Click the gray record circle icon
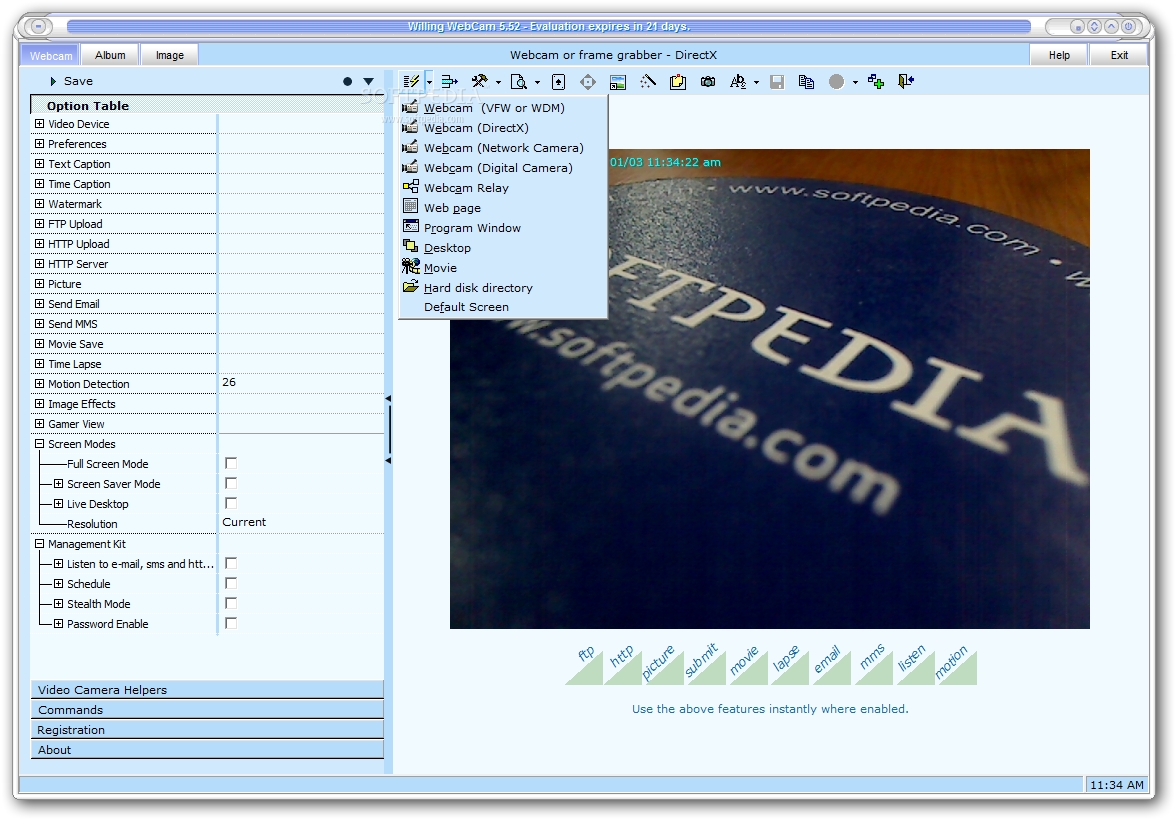The width and height of the screenshot is (1176, 820). [836, 81]
